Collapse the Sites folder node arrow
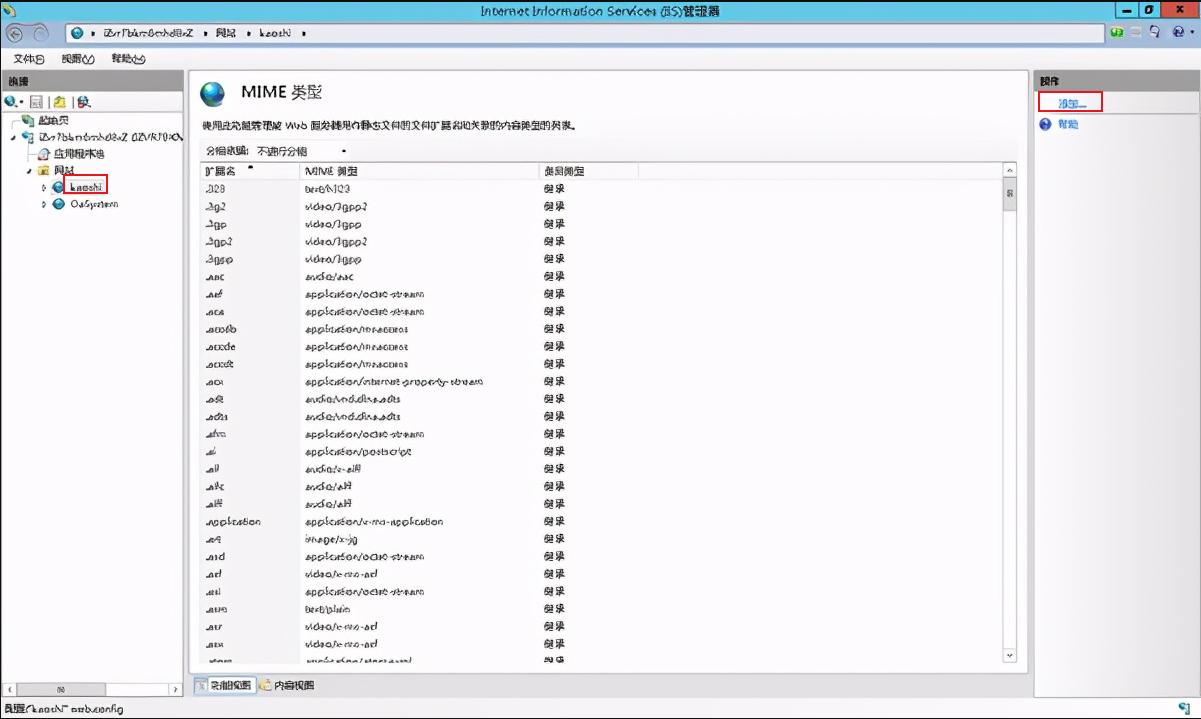The height and width of the screenshot is (719, 1201). coord(30,171)
